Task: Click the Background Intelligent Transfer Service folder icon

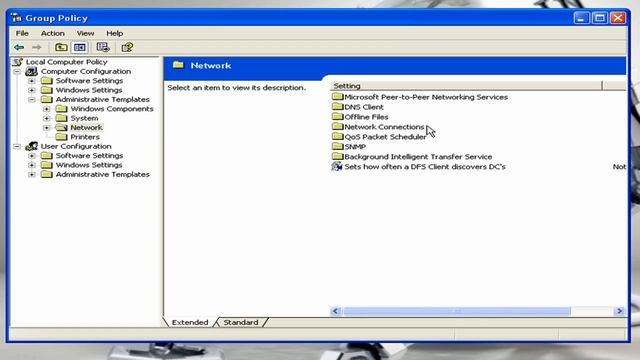Action: pos(338,156)
